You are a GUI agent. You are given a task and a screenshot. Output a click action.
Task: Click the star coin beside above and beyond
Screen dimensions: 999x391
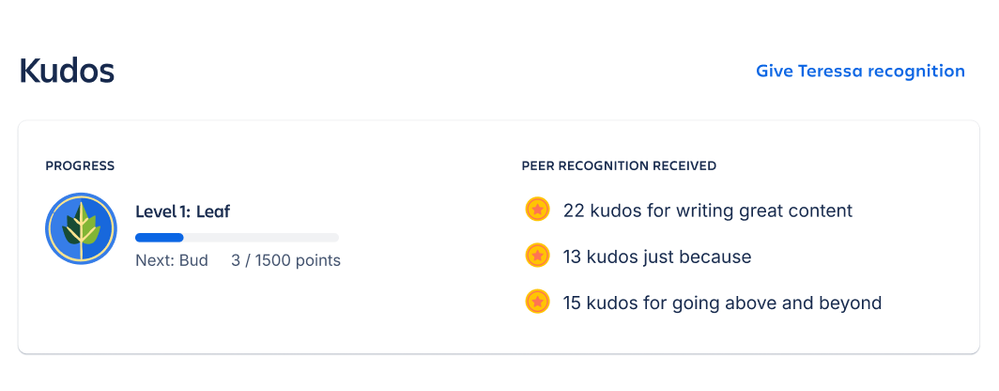[537, 301]
